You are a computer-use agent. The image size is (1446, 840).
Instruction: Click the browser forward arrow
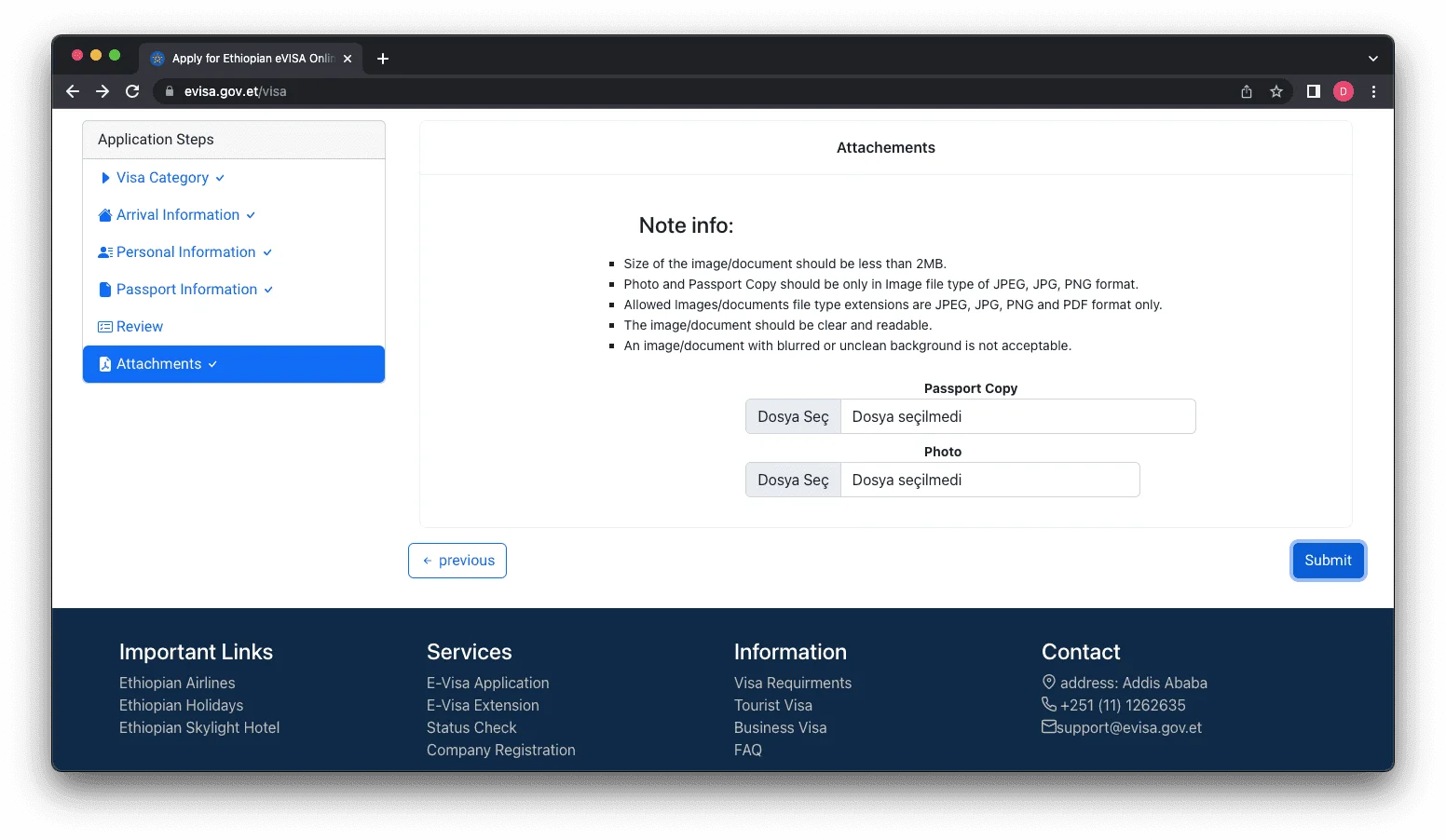pyautogui.click(x=102, y=91)
